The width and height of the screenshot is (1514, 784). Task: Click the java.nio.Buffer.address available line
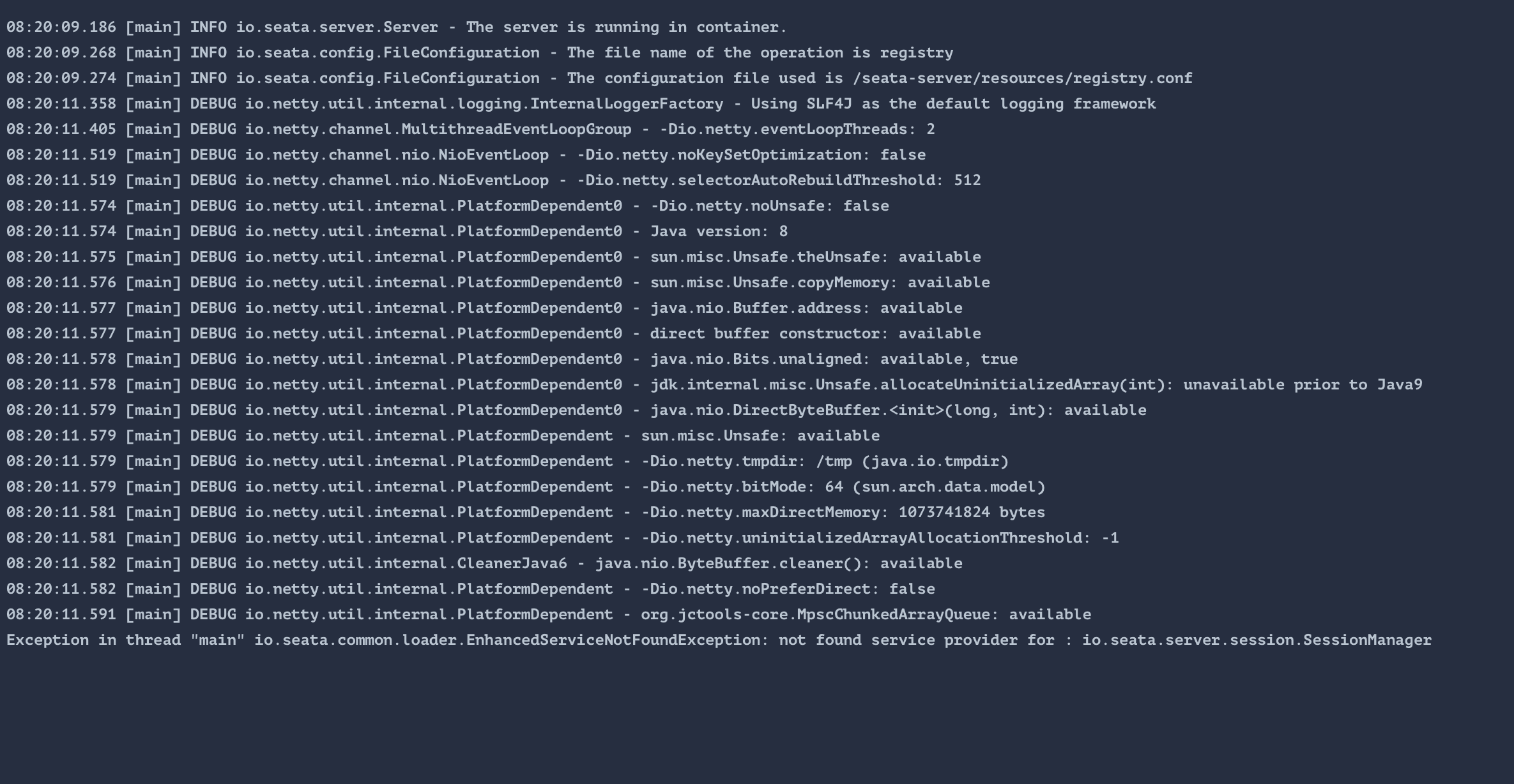pyautogui.click(x=484, y=308)
